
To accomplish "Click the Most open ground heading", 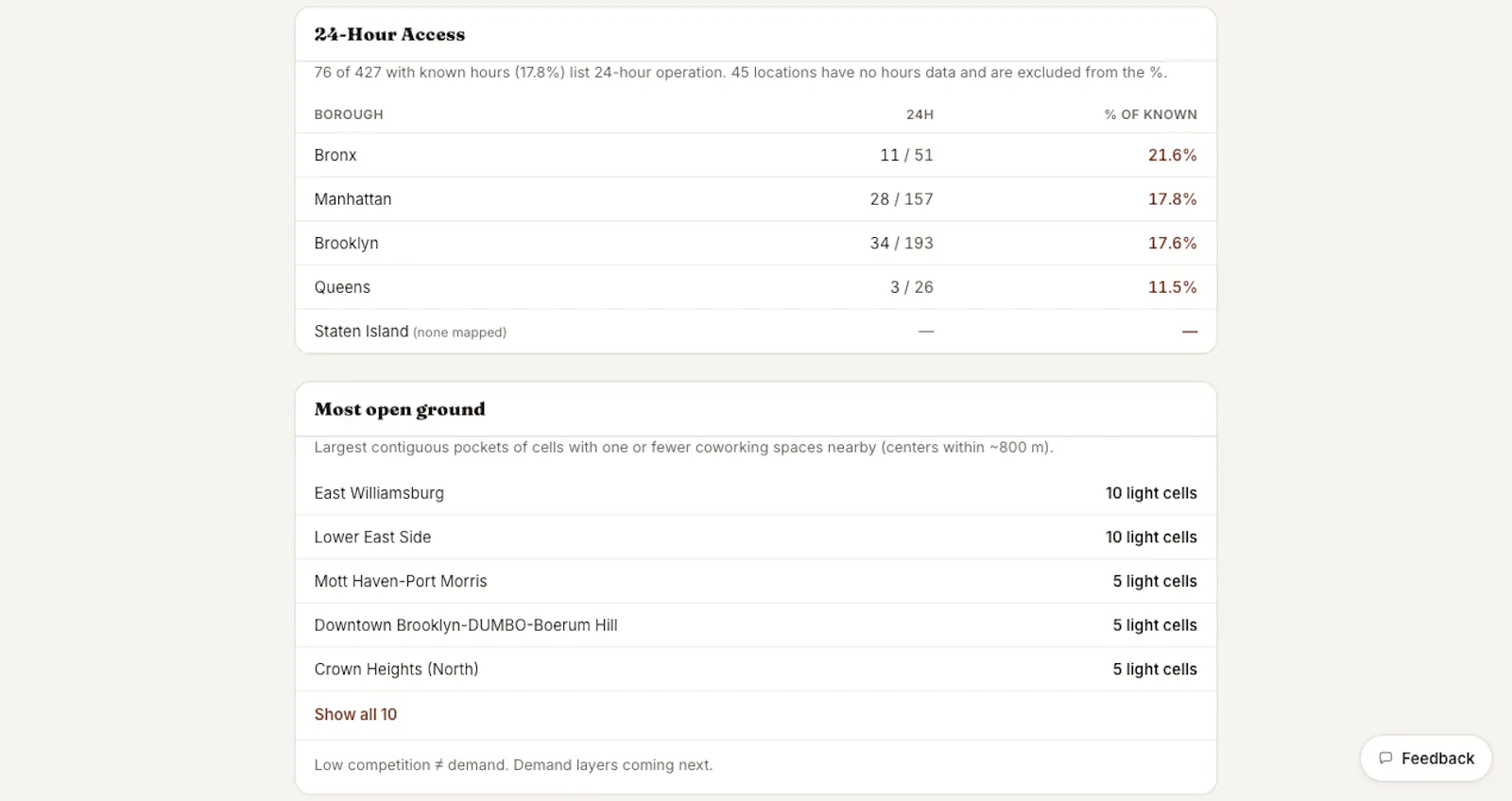I will (400, 409).
